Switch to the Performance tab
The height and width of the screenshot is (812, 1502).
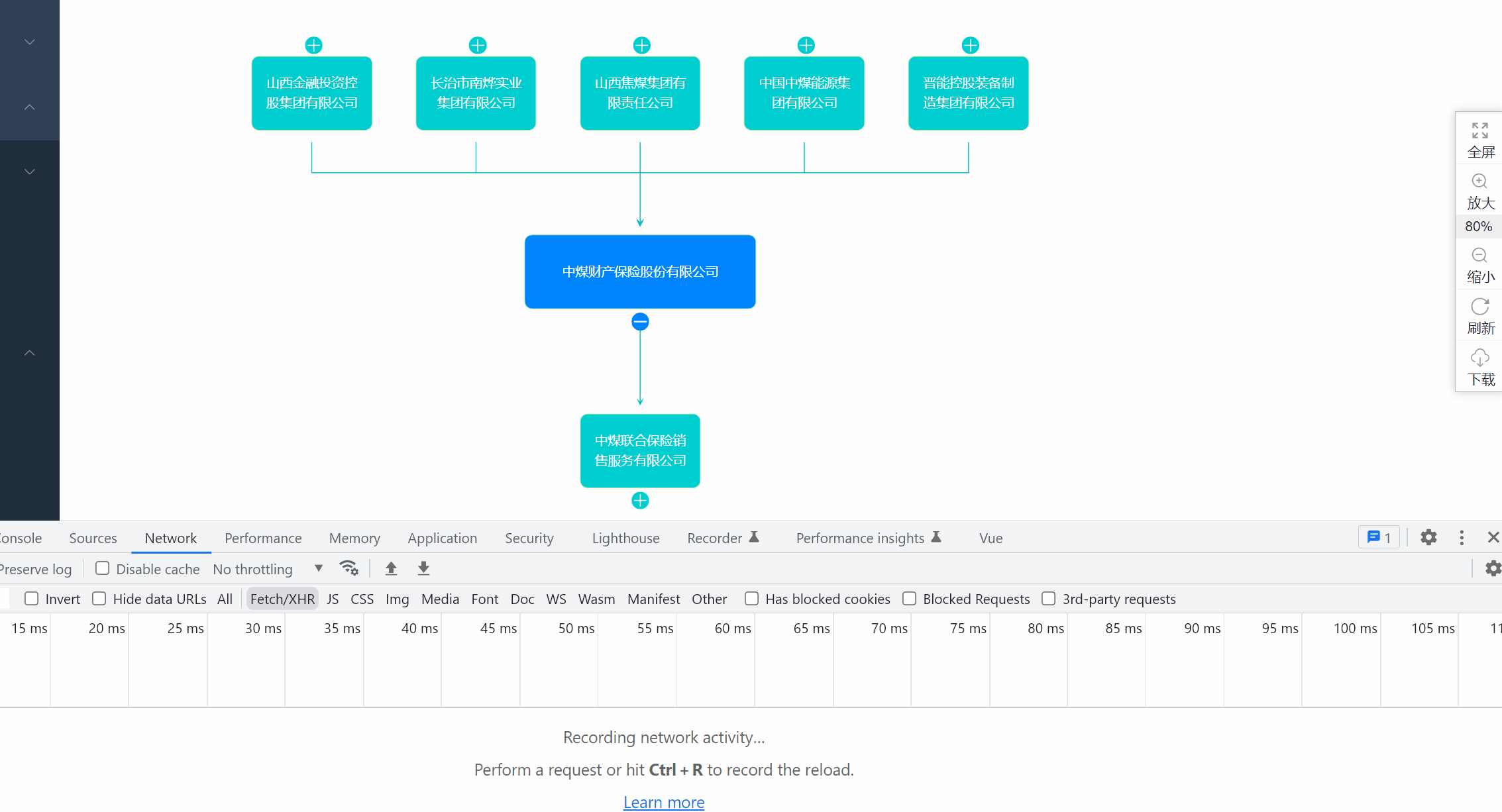click(262, 538)
